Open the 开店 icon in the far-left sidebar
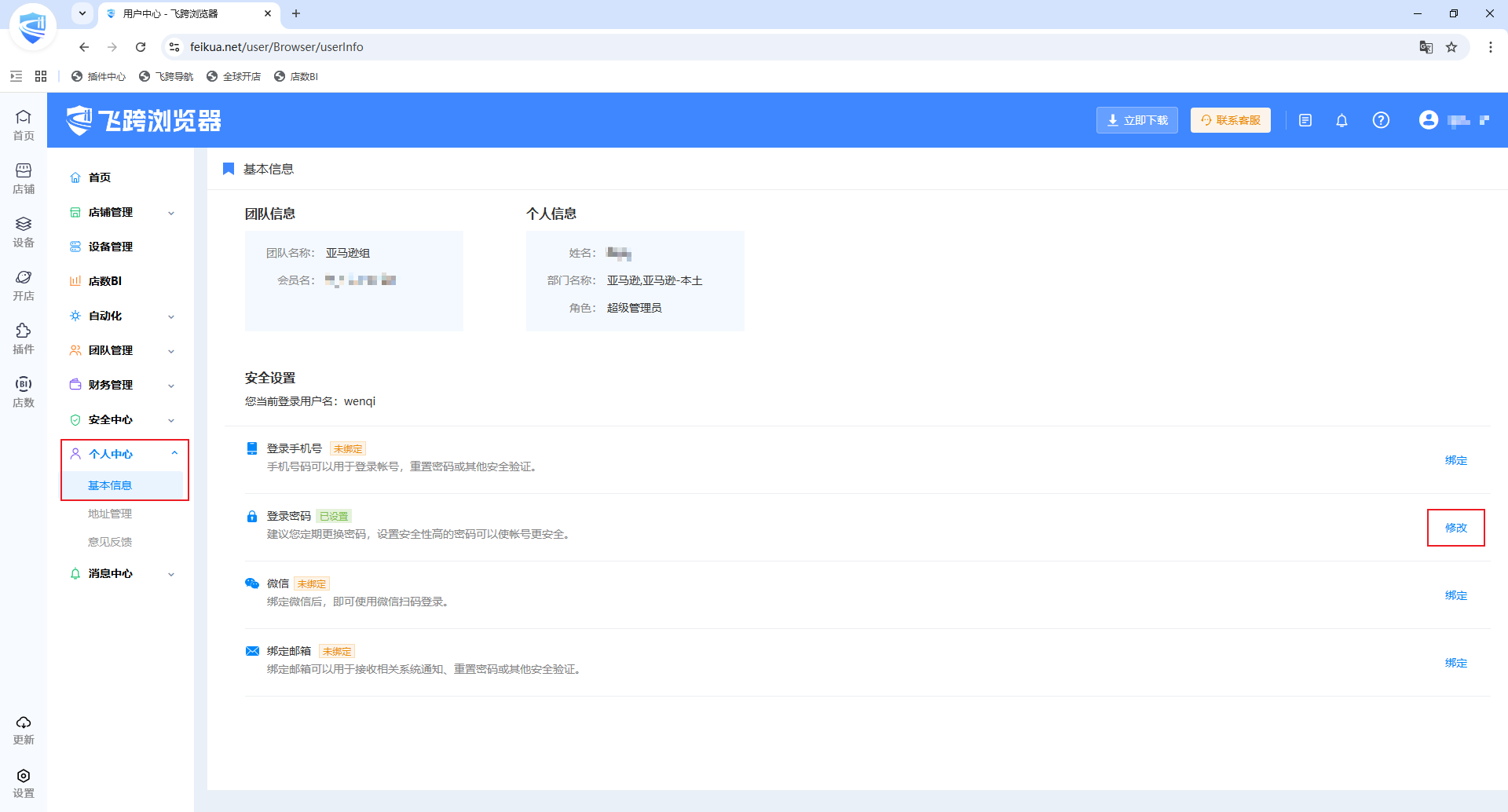The width and height of the screenshot is (1508, 812). [24, 285]
